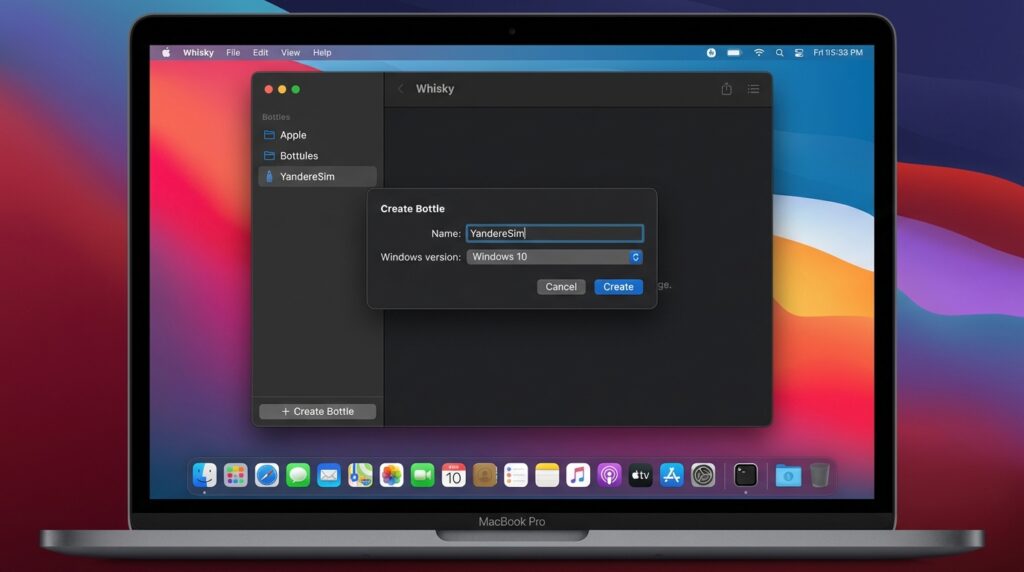This screenshot has height=572, width=1024.
Task: Click the bottle Name text field
Action: 554,233
